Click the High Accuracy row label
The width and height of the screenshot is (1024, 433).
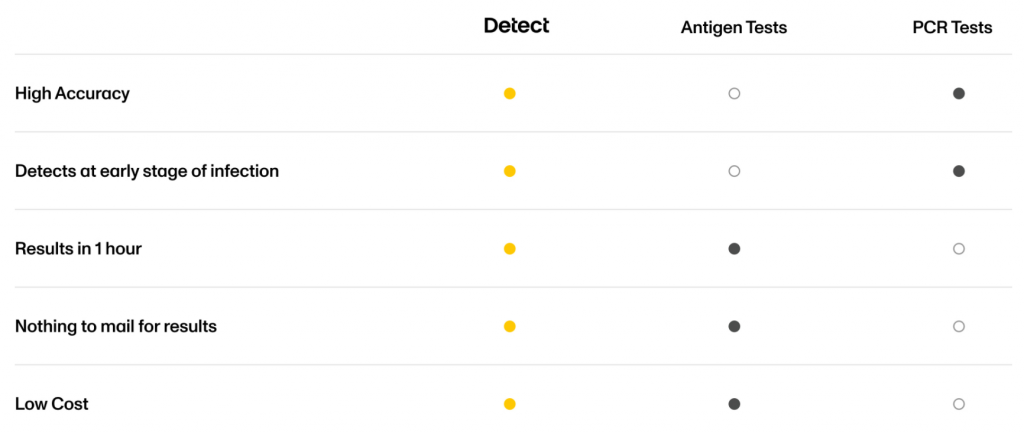[x=72, y=94]
